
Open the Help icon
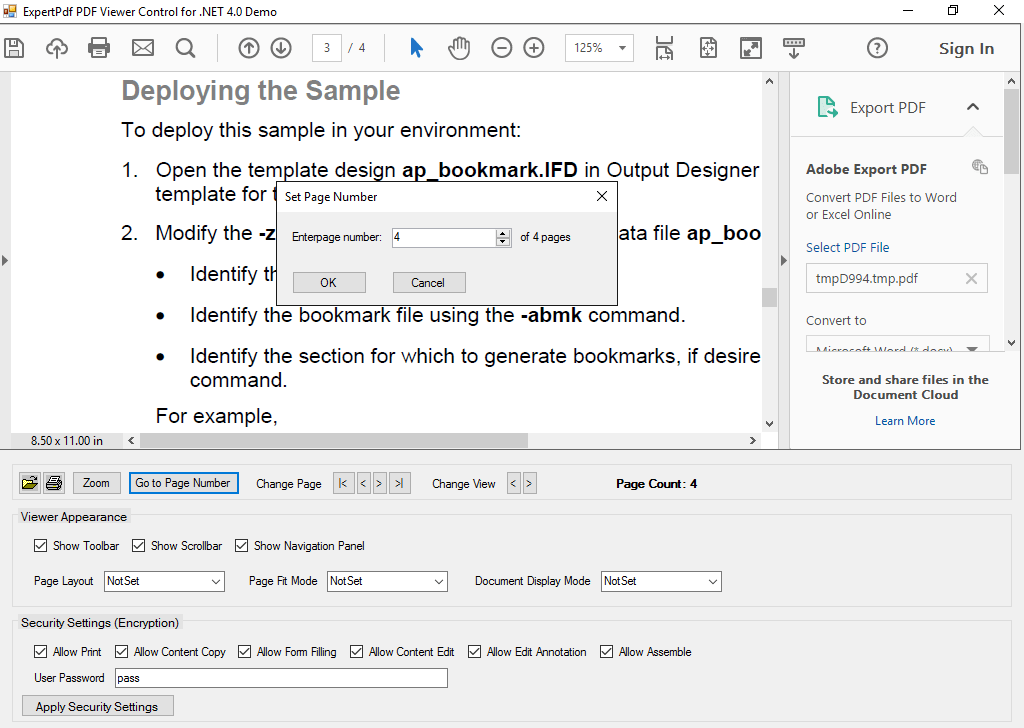(x=877, y=47)
